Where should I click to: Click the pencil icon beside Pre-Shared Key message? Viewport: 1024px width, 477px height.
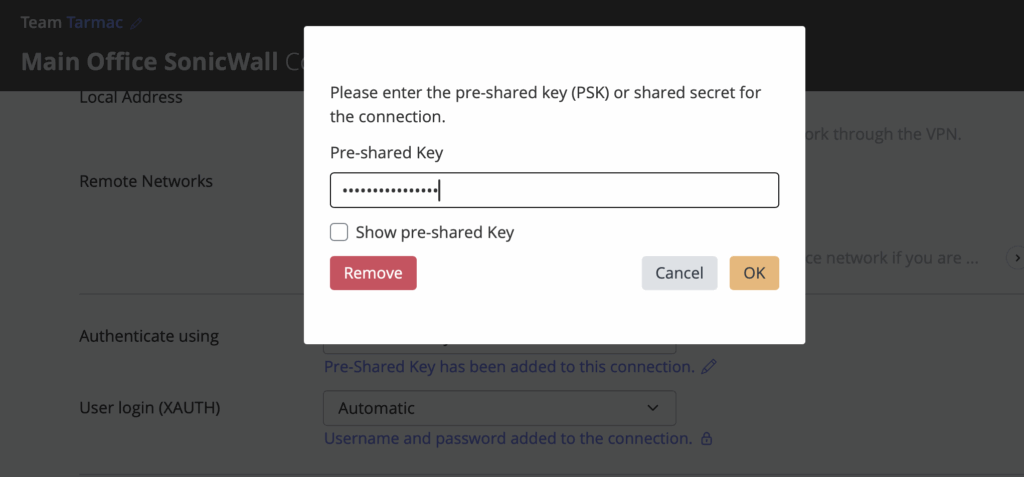coord(709,367)
